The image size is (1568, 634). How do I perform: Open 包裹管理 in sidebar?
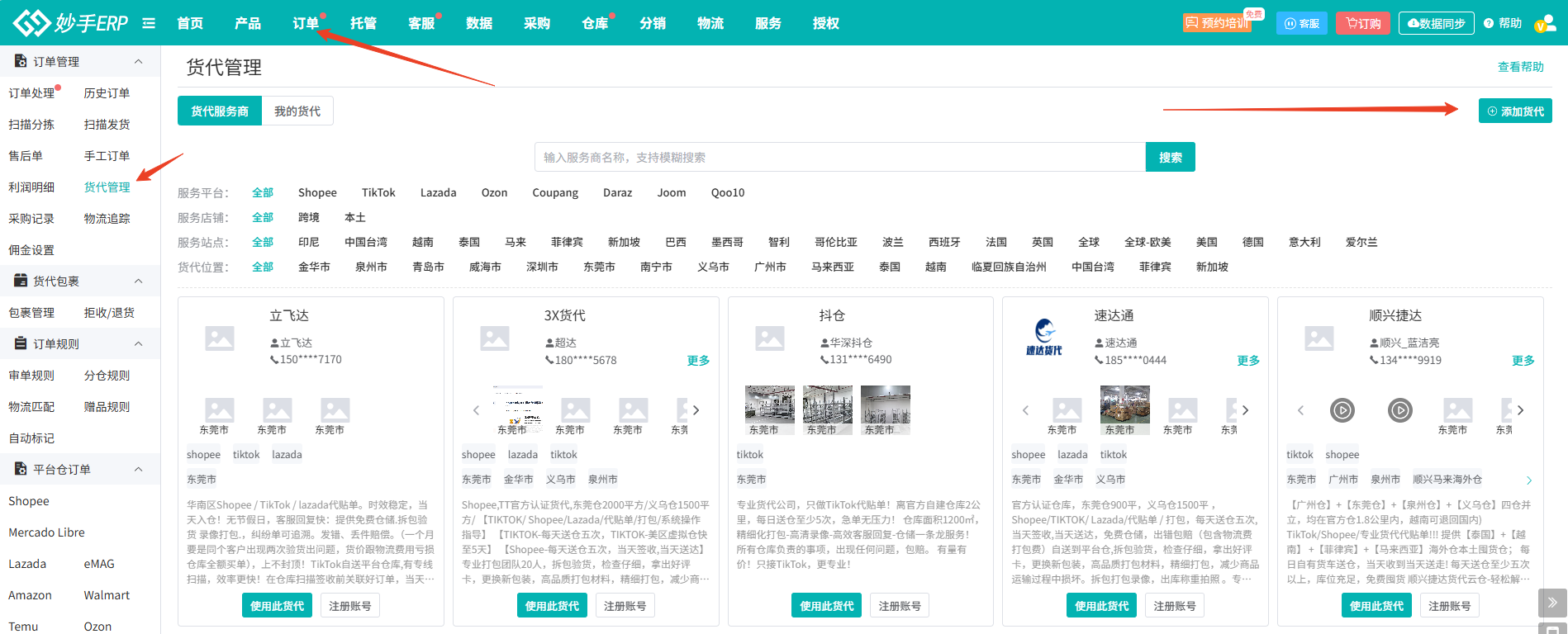31,312
